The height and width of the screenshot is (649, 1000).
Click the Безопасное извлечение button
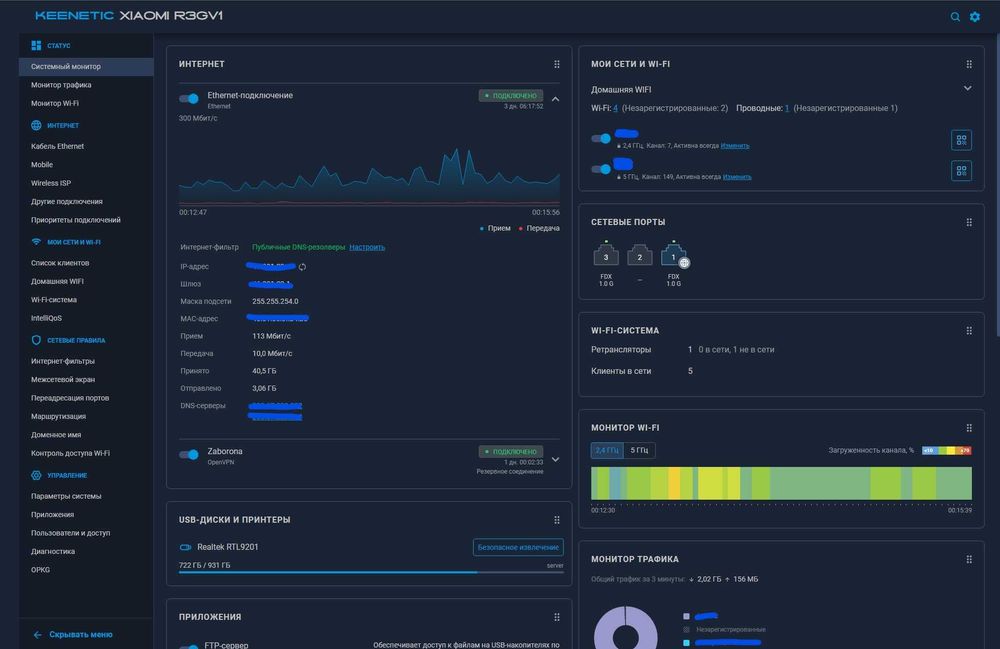[x=518, y=547]
